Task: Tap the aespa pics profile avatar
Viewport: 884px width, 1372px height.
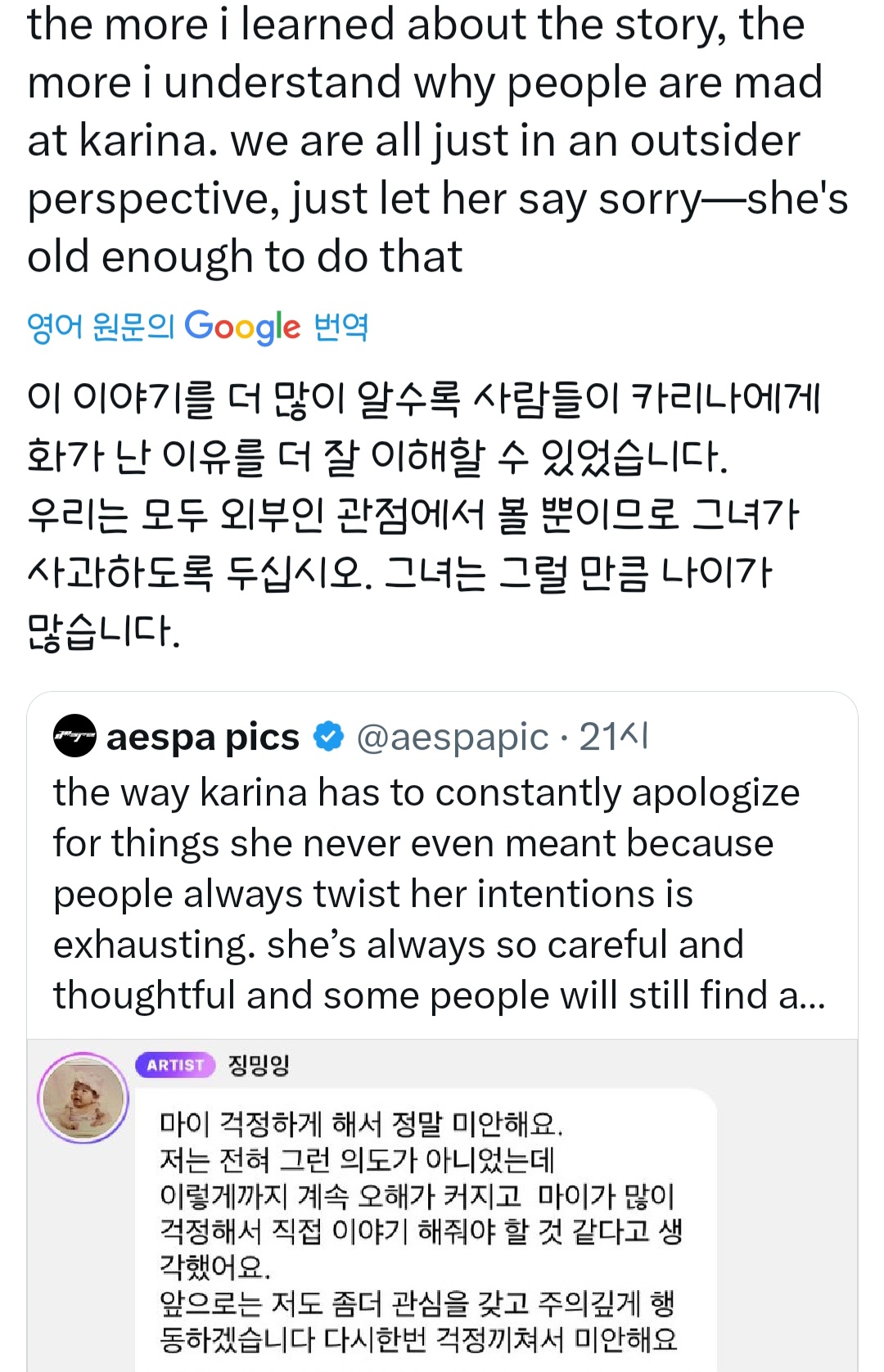Action: tap(74, 736)
